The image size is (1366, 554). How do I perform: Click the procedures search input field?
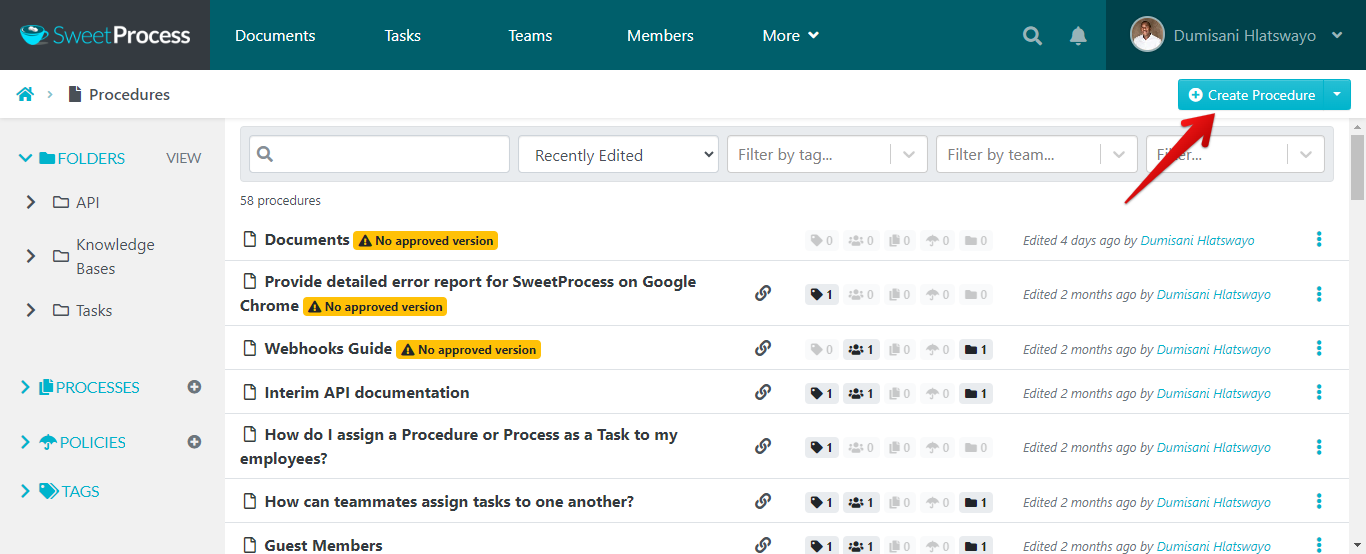pyautogui.click(x=379, y=155)
